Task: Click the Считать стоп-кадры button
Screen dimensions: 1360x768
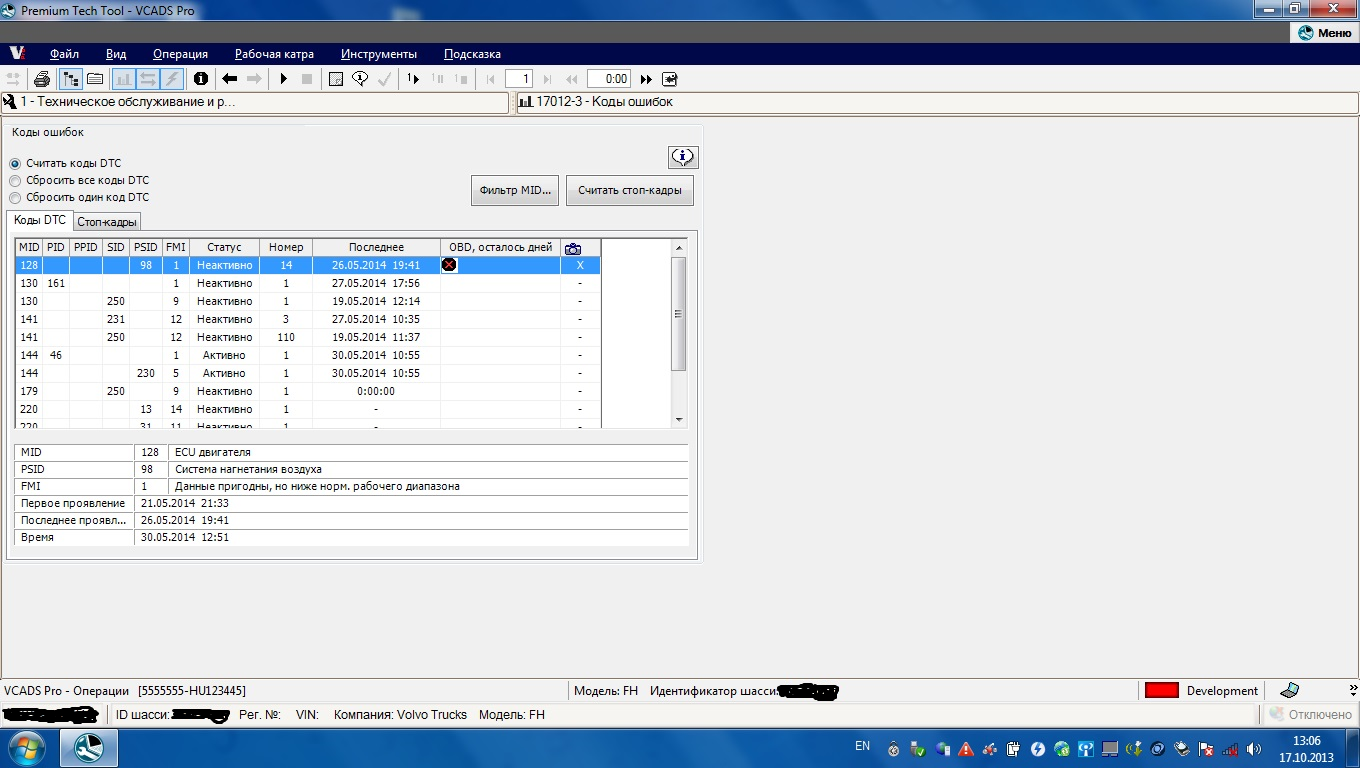Action: click(630, 190)
